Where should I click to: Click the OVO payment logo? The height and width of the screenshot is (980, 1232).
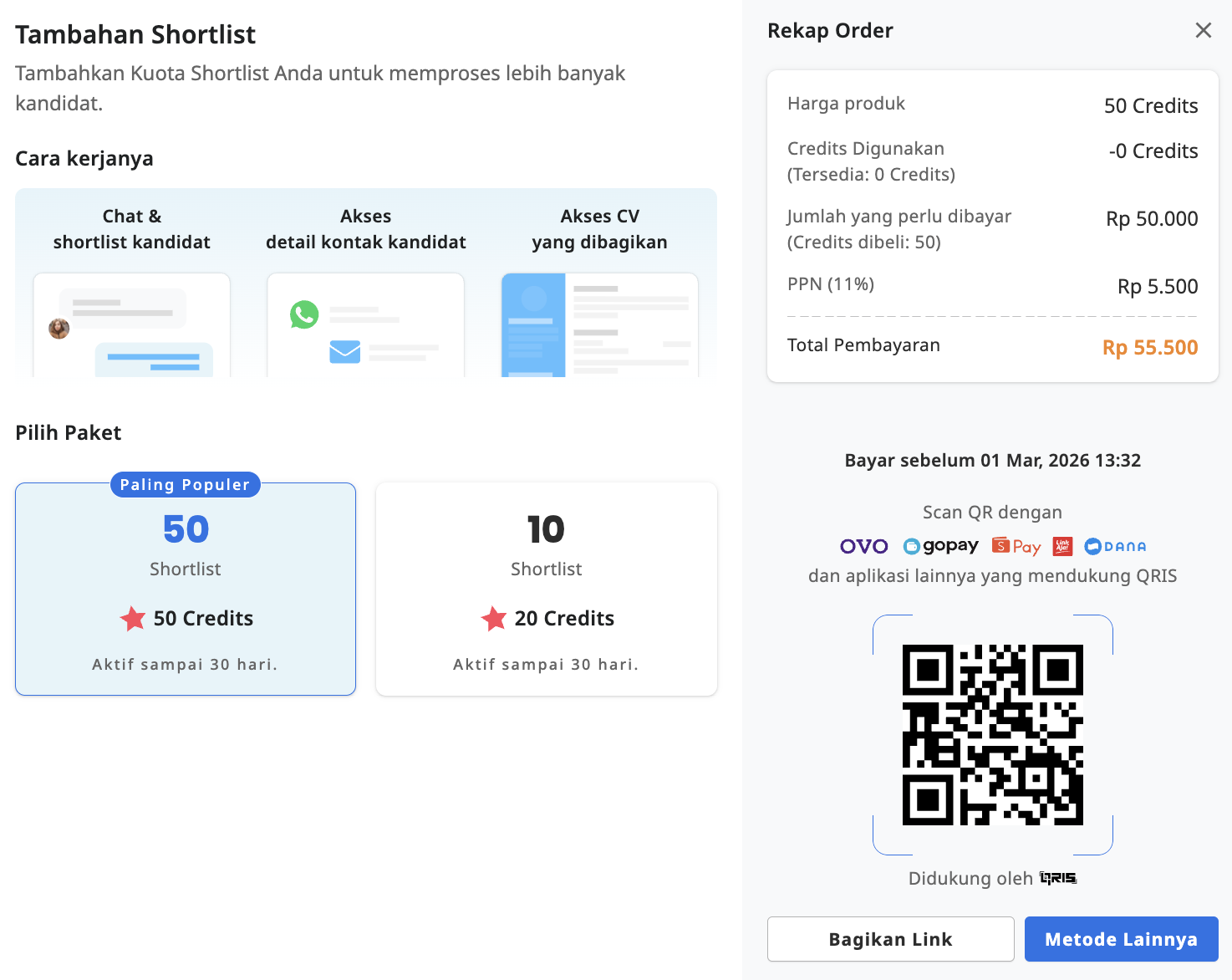863,547
